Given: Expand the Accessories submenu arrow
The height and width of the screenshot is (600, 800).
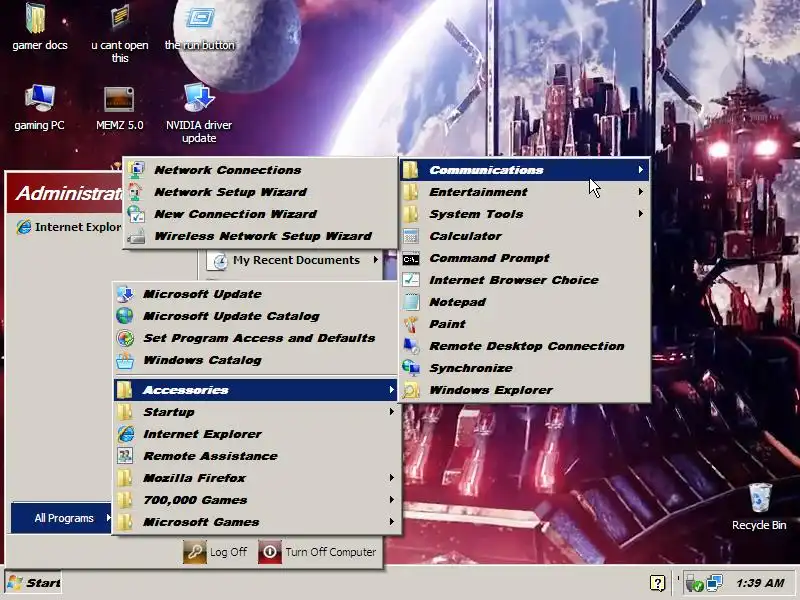Looking at the screenshot, I should [x=391, y=390].
